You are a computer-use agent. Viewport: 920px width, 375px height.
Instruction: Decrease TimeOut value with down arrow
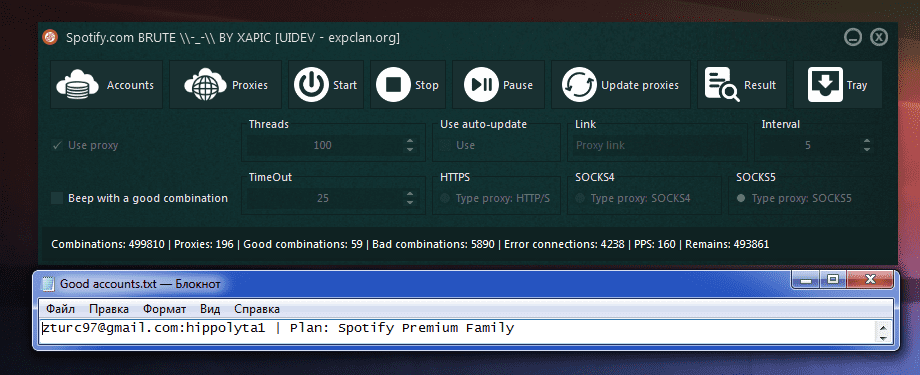[x=410, y=203]
